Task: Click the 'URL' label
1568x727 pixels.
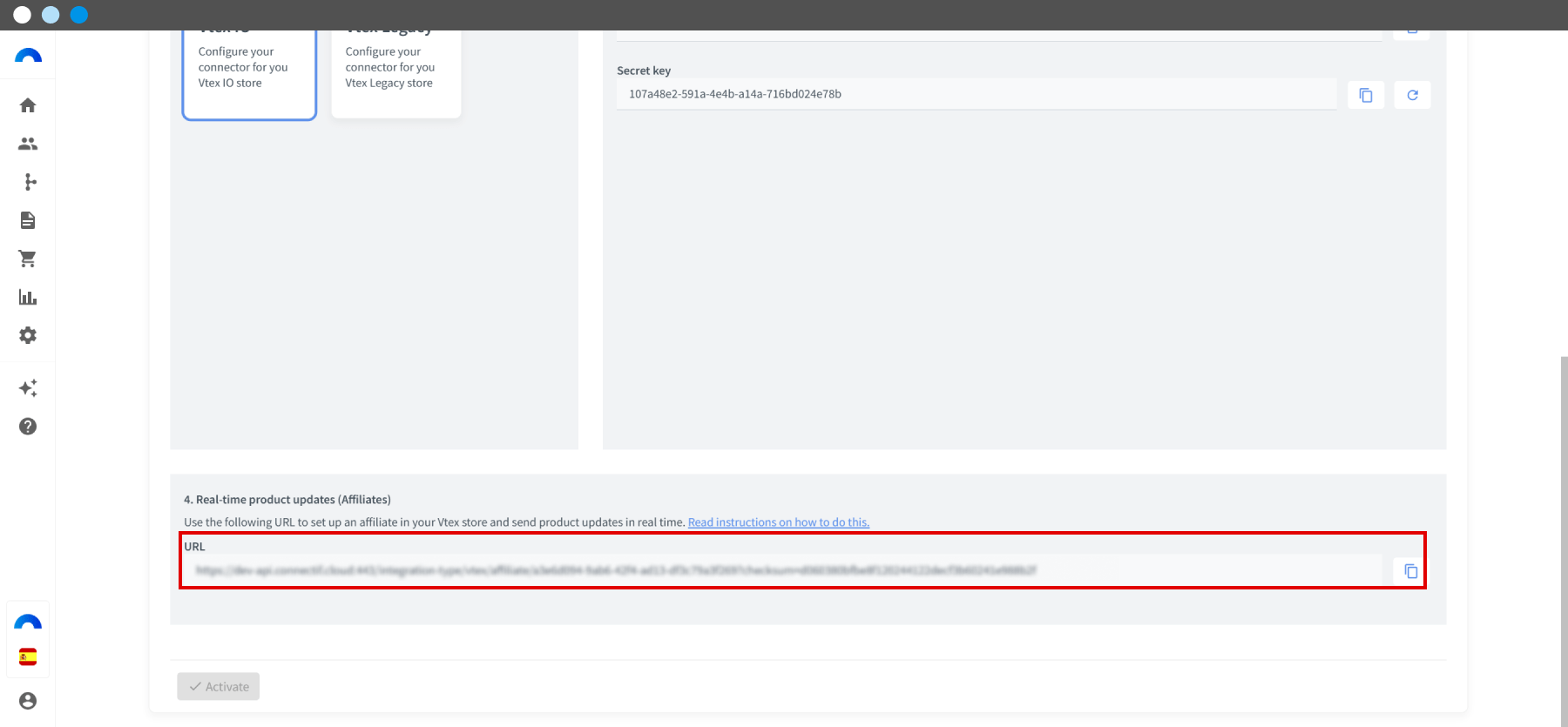Action: click(194, 547)
